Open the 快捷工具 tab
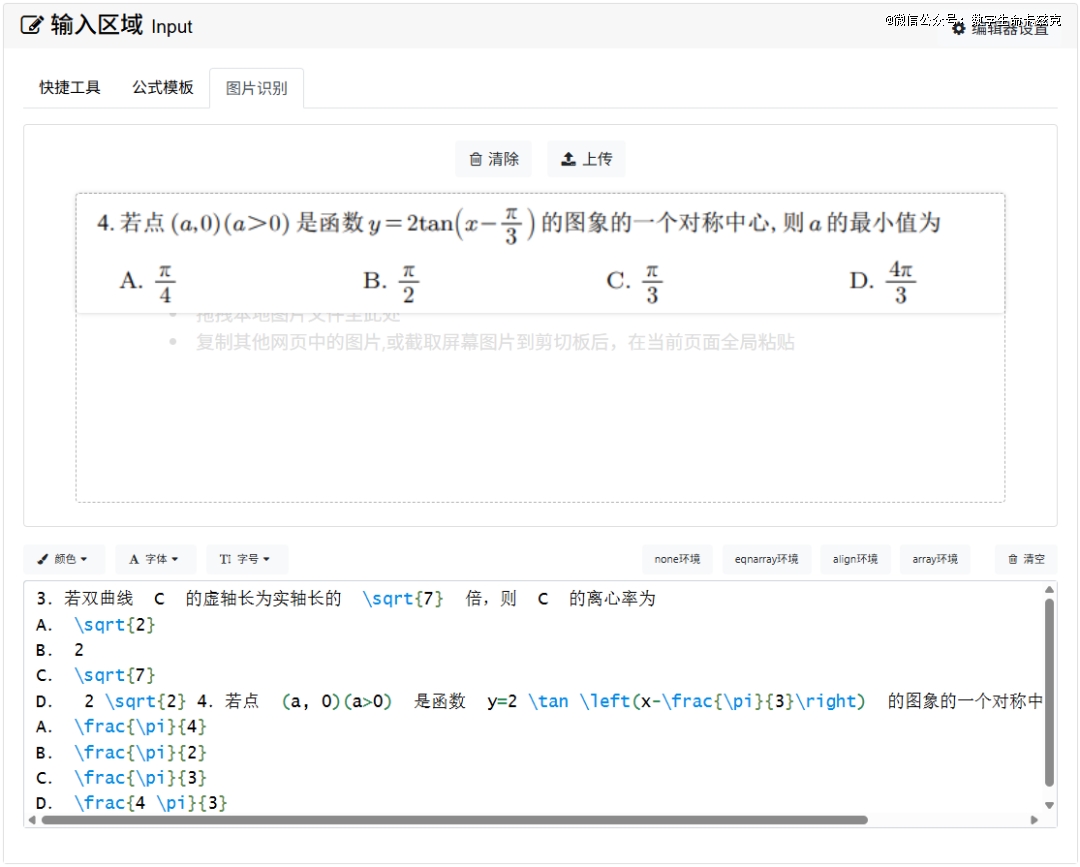The height and width of the screenshot is (867, 1080). click(x=70, y=88)
